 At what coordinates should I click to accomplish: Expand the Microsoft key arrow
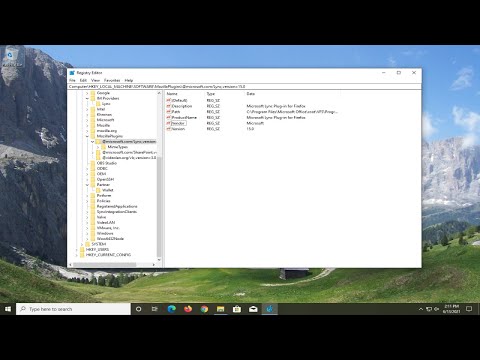tap(87, 120)
